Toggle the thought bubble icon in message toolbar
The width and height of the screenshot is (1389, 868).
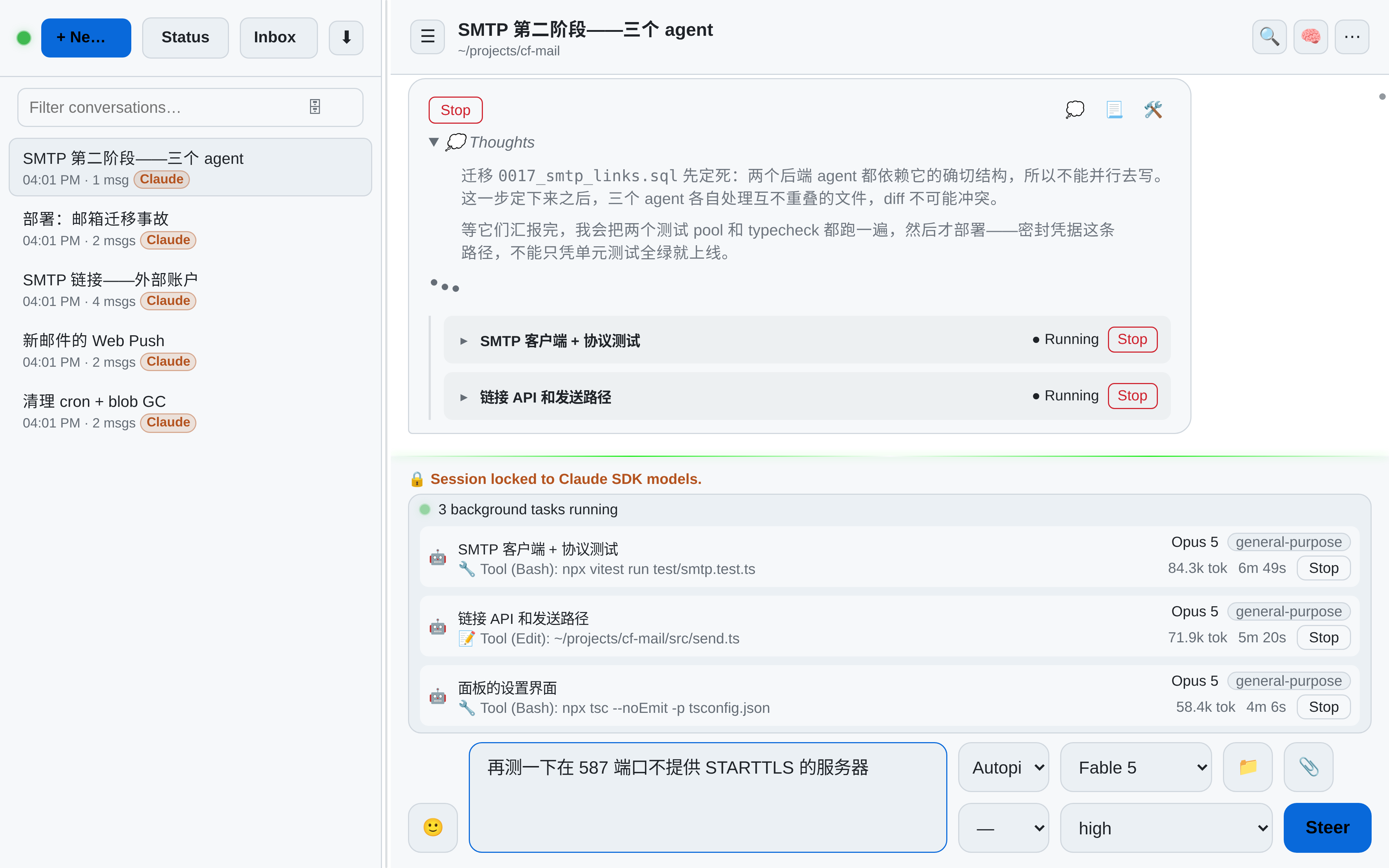coord(1075,110)
